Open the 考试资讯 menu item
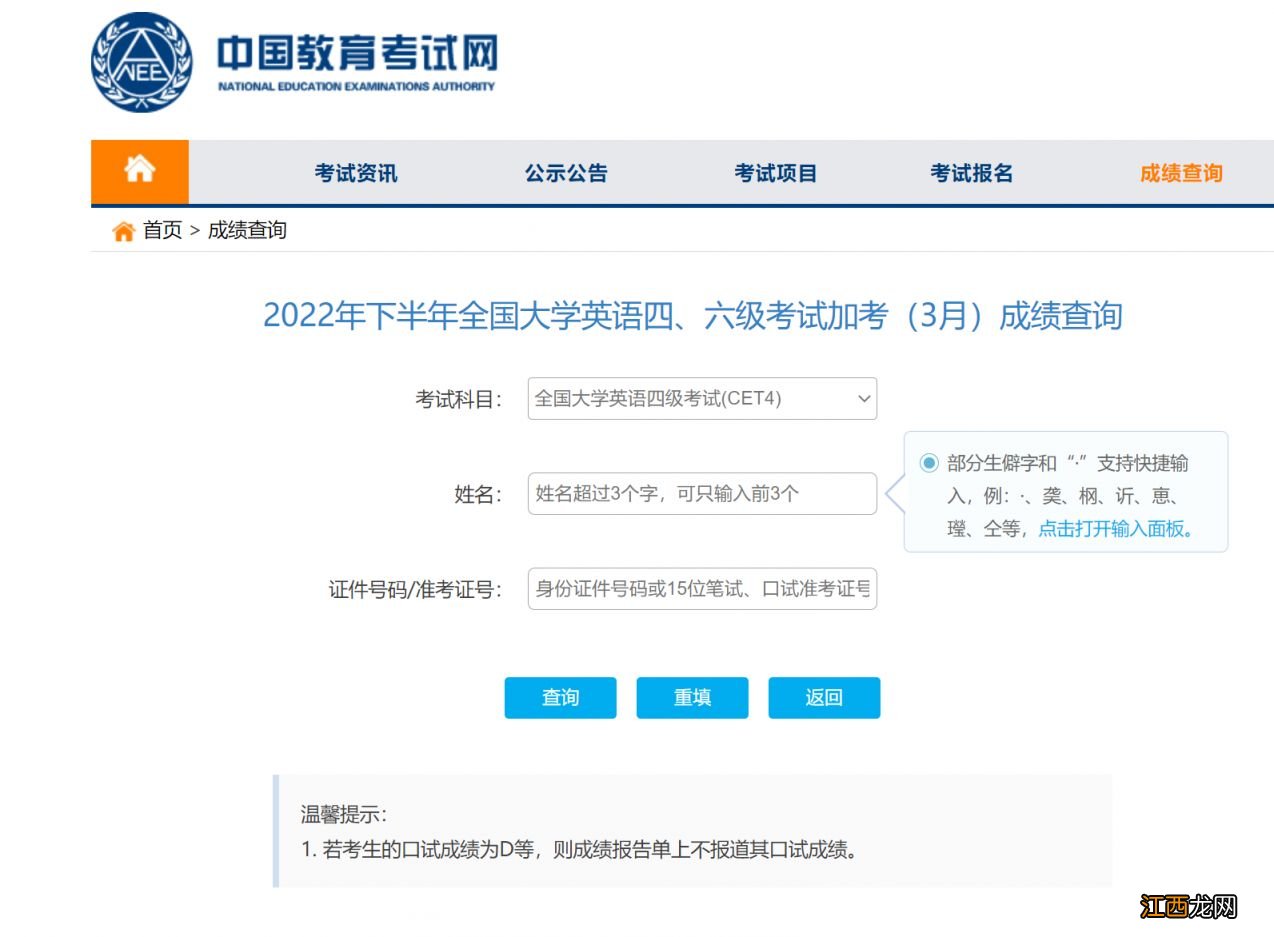This screenshot has width=1274, height=937. click(355, 172)
